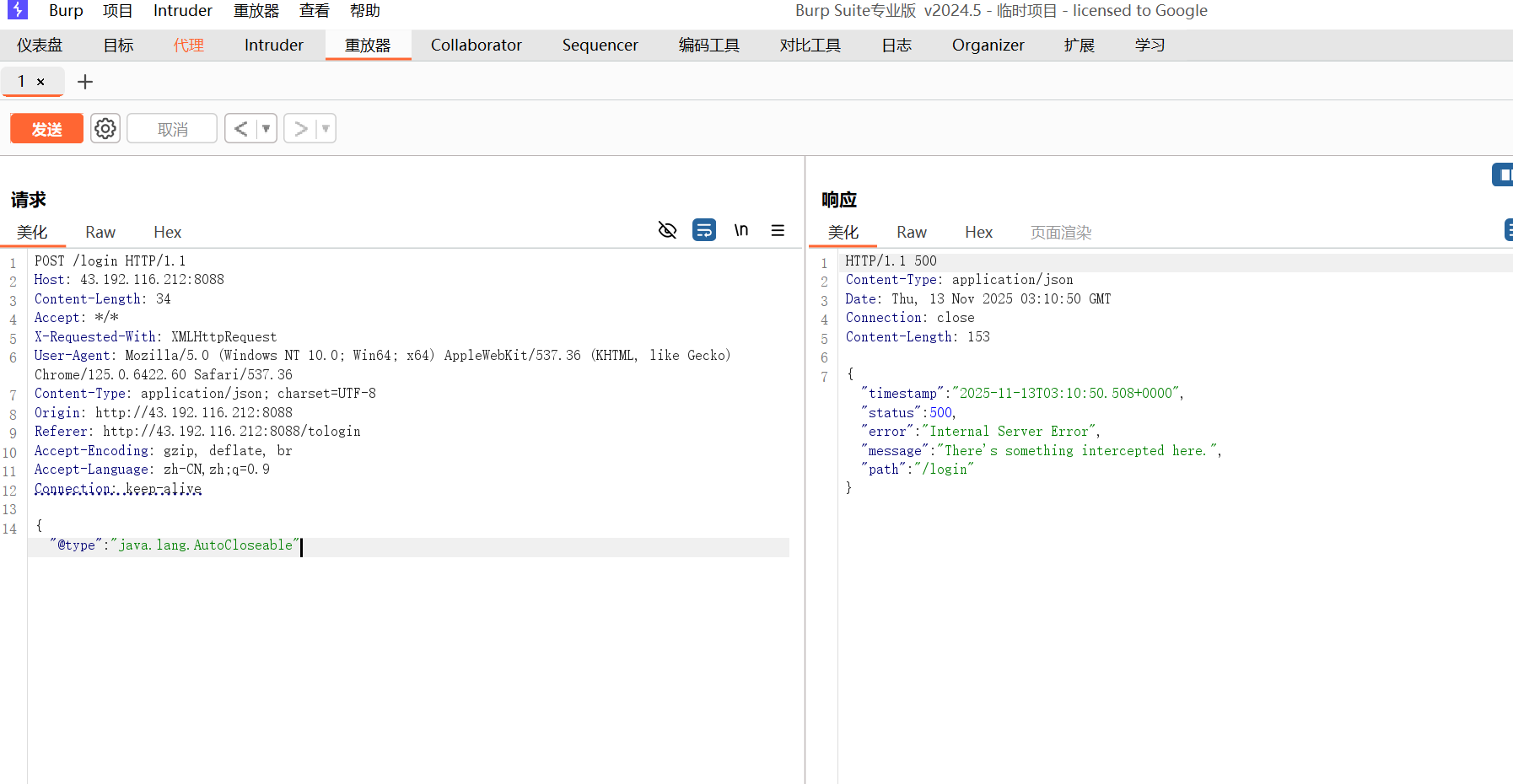The height and width of the screenshot is (784, 1513).
Task: Select the request 美化 view tab
Action: tap(32, 232)
